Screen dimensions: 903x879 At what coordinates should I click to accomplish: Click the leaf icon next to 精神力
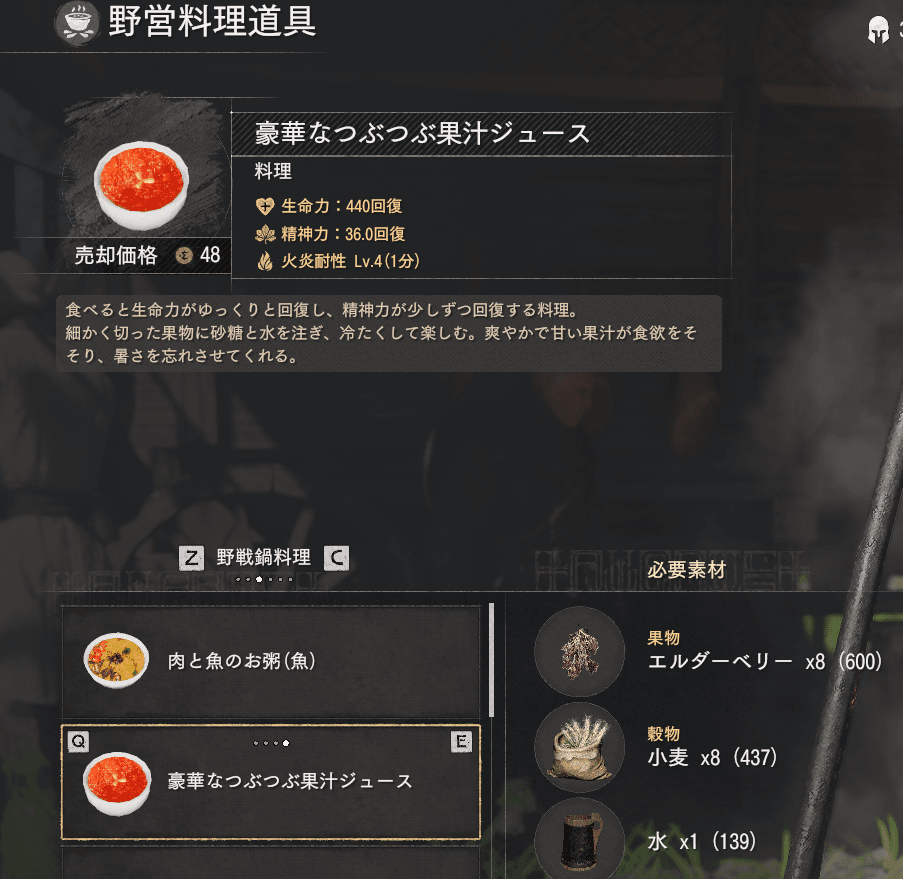(x=265, y=234)
